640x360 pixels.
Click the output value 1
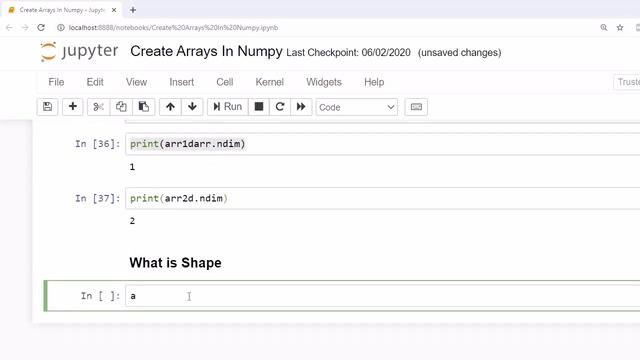(x=132, y=167)
